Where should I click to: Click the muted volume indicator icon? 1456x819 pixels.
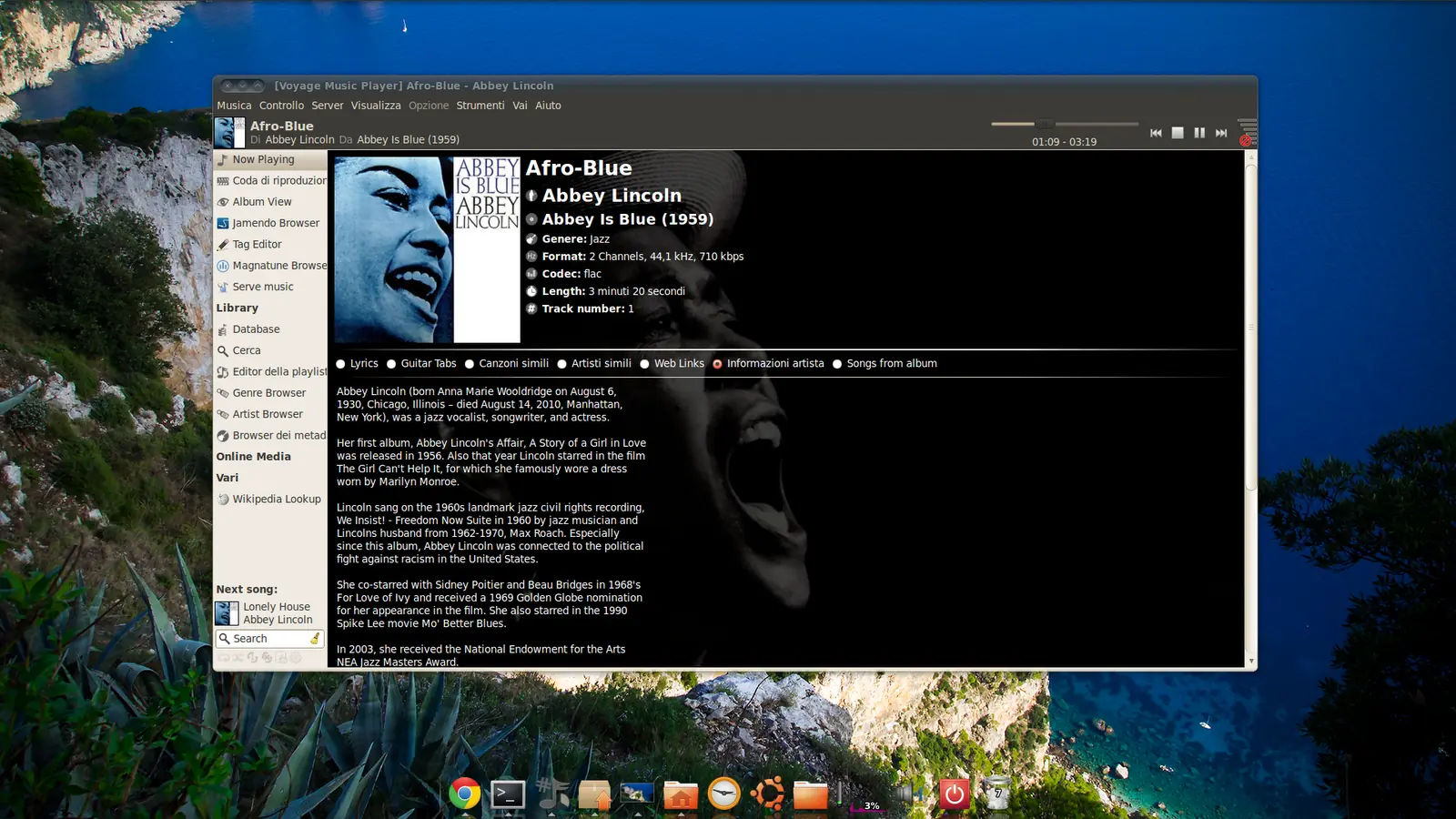[1247, 132]
